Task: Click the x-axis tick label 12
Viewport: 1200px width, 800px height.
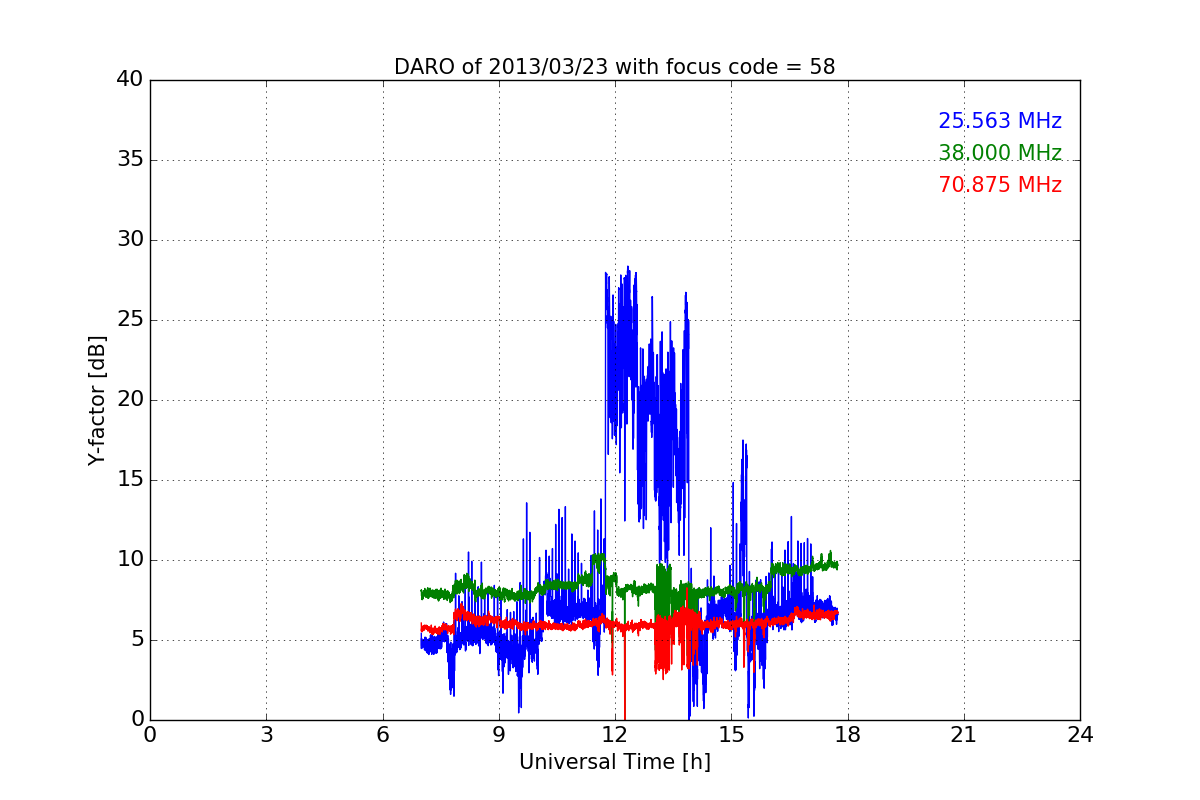Action: pos(615,735)
